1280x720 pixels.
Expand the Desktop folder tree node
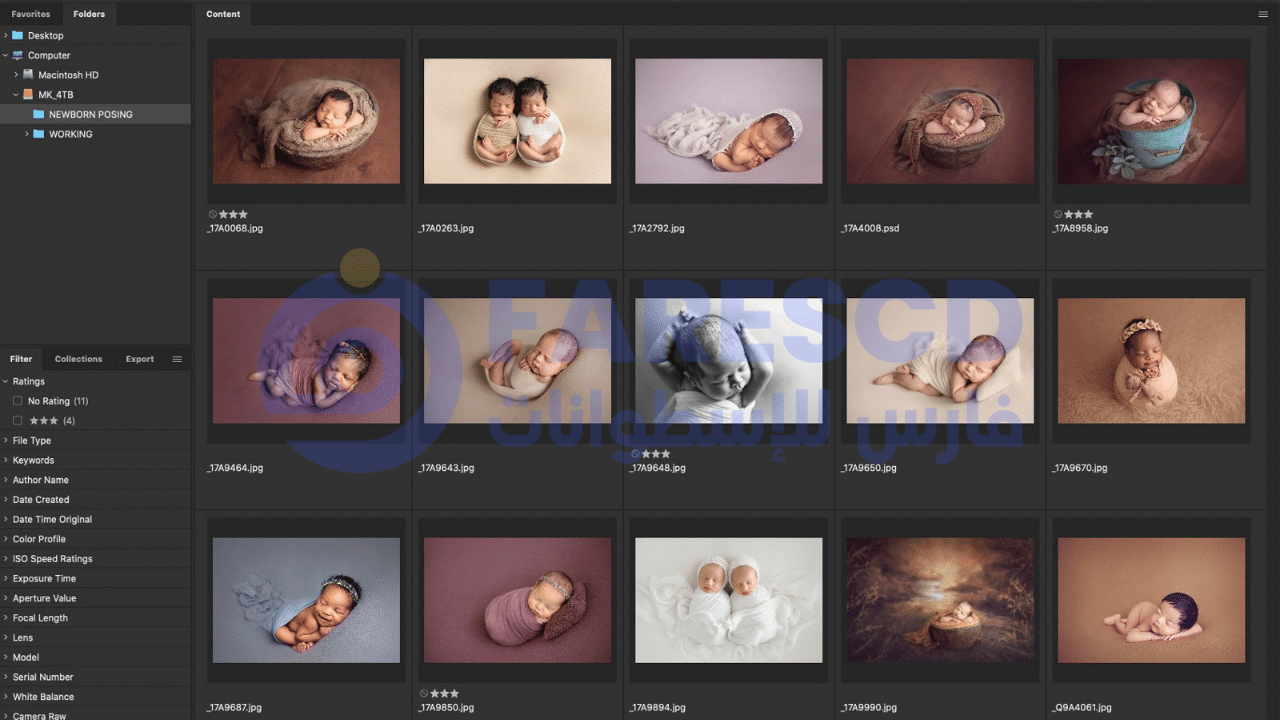point(6,35)
